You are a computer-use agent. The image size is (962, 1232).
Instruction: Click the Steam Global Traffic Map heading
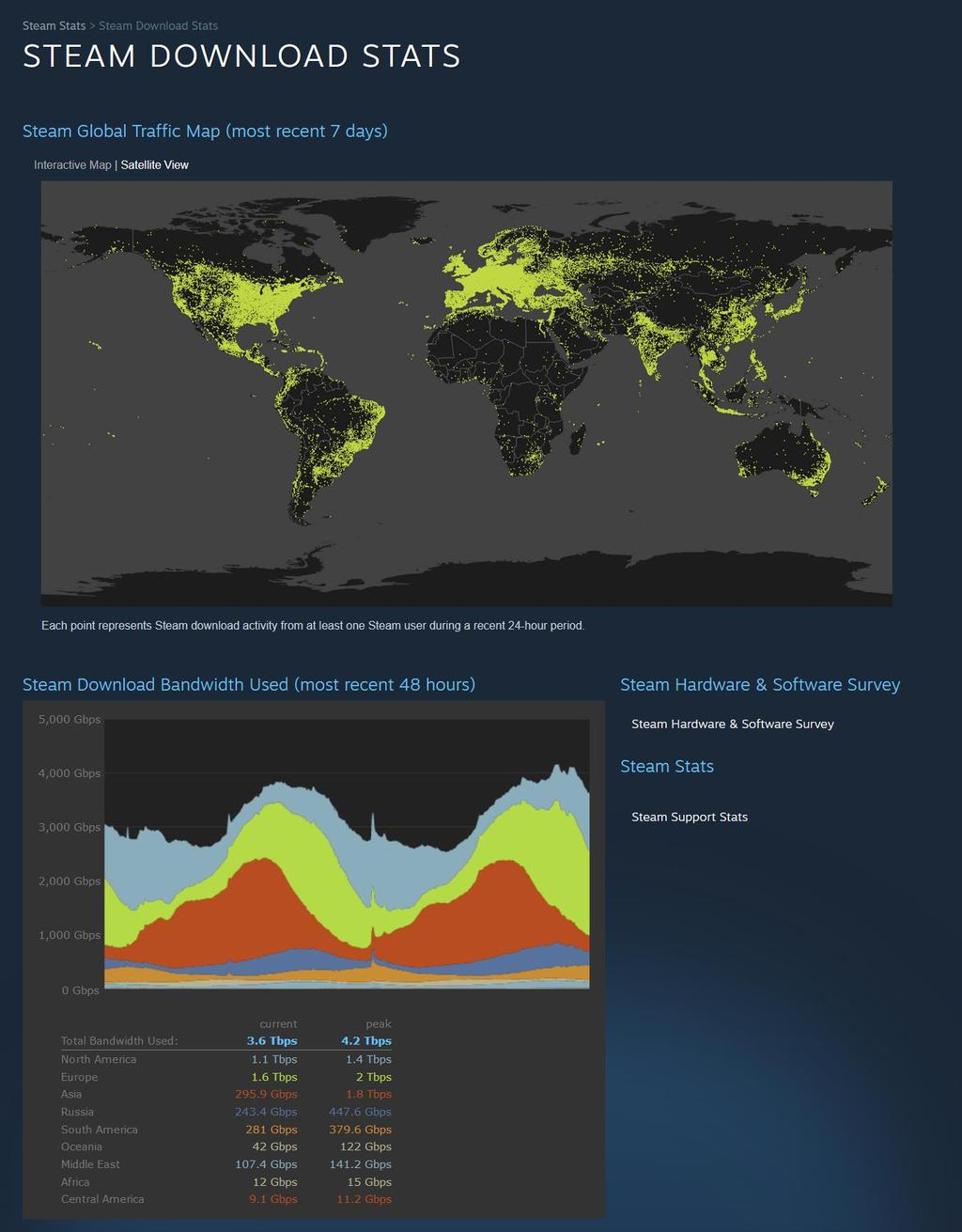pyautogui.click(x=205, y=131)
